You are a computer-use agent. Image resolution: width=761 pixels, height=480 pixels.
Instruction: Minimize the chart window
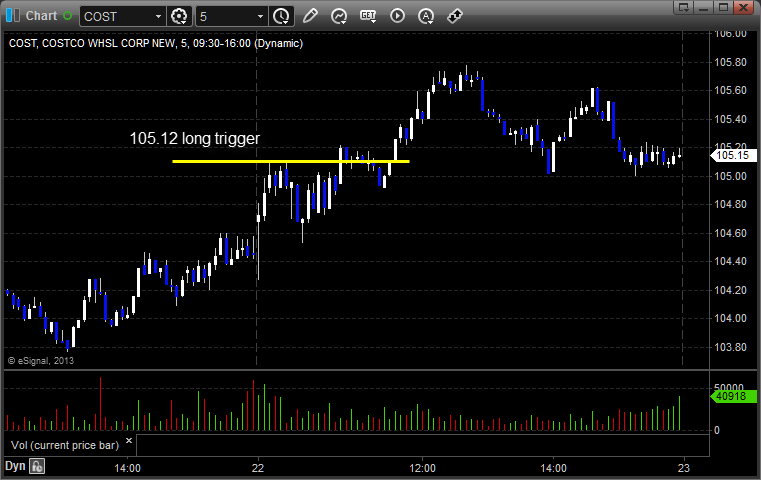coord(704,7)
